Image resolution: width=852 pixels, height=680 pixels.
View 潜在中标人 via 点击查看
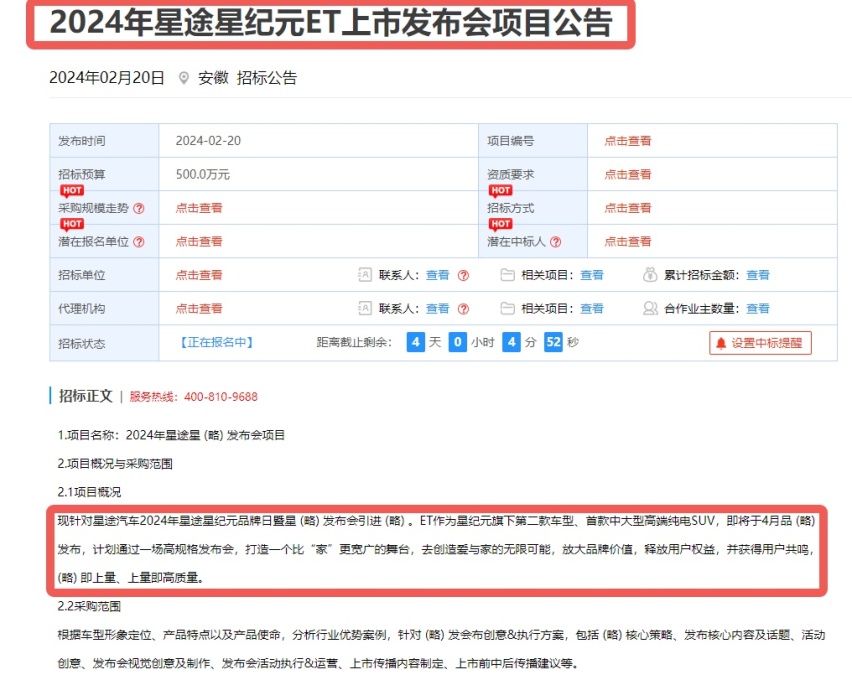(x=628, y=242)
